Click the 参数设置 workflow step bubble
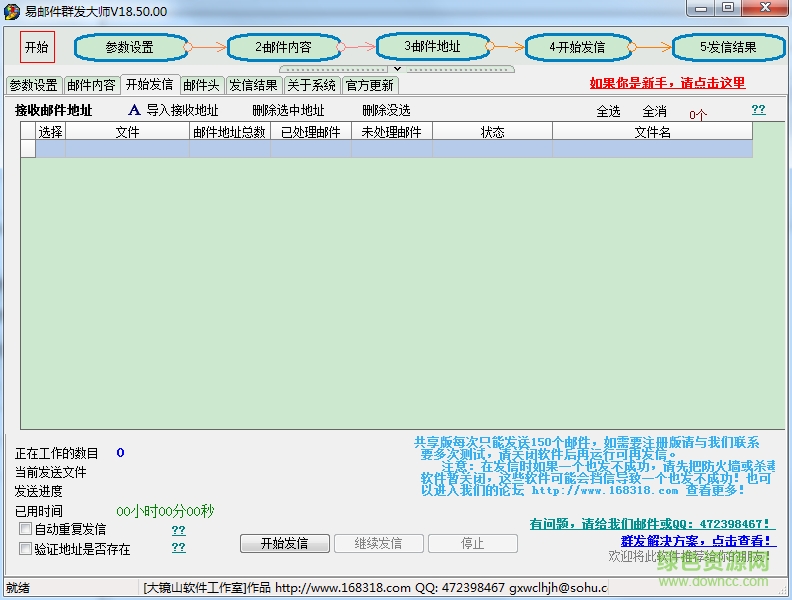The height and width of the screenshot is (600, 792). coord(130,47)
